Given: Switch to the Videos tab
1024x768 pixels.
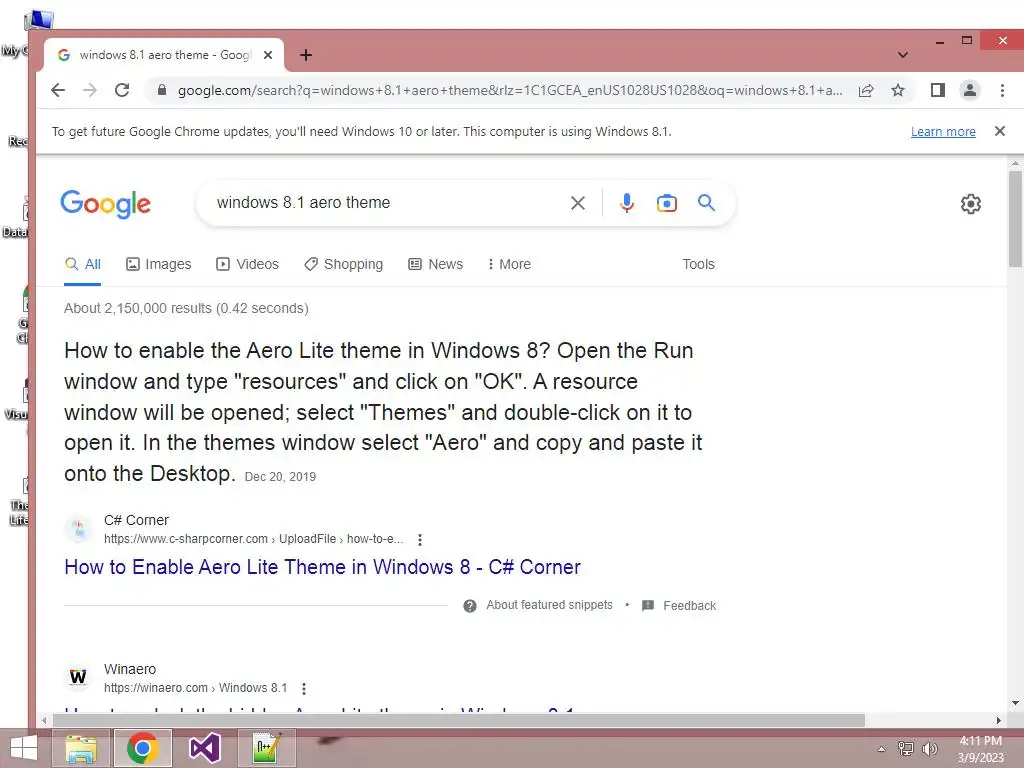Looking at the screenshot, I should pyautogui.click(x=248, y=264).
